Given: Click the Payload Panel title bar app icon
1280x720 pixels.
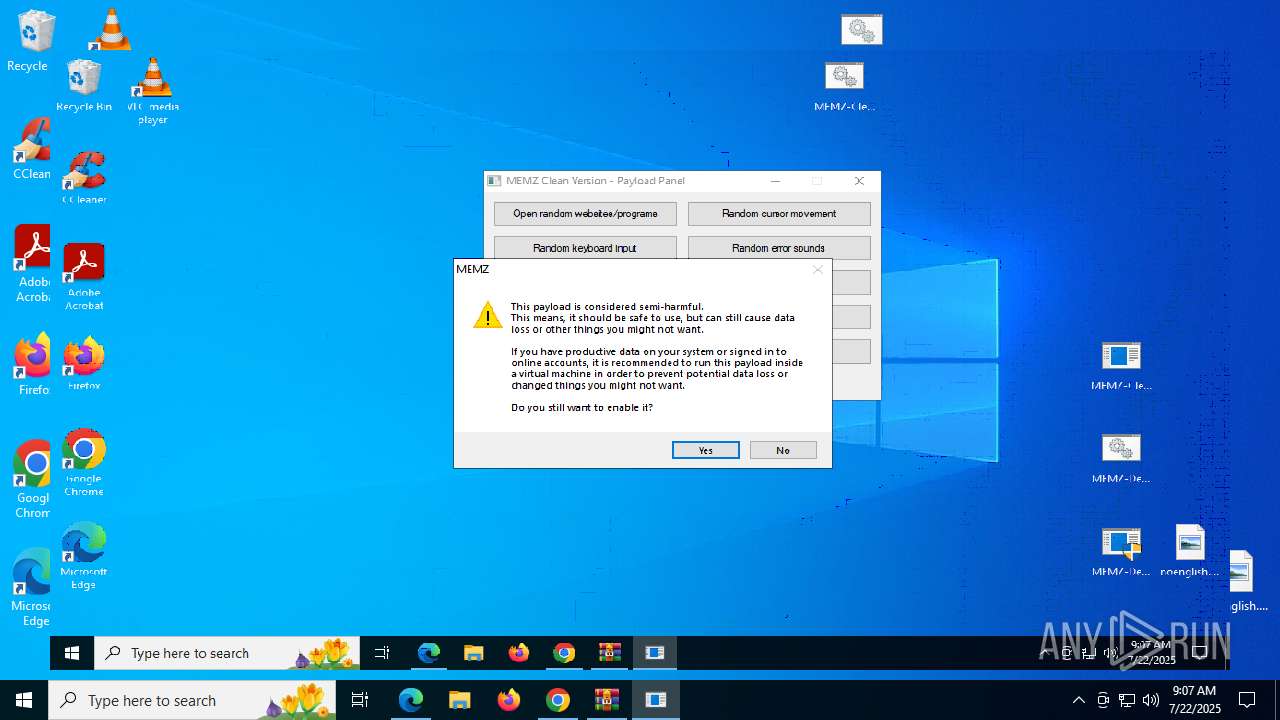Looking at the screenshot, I should point(494,181).
